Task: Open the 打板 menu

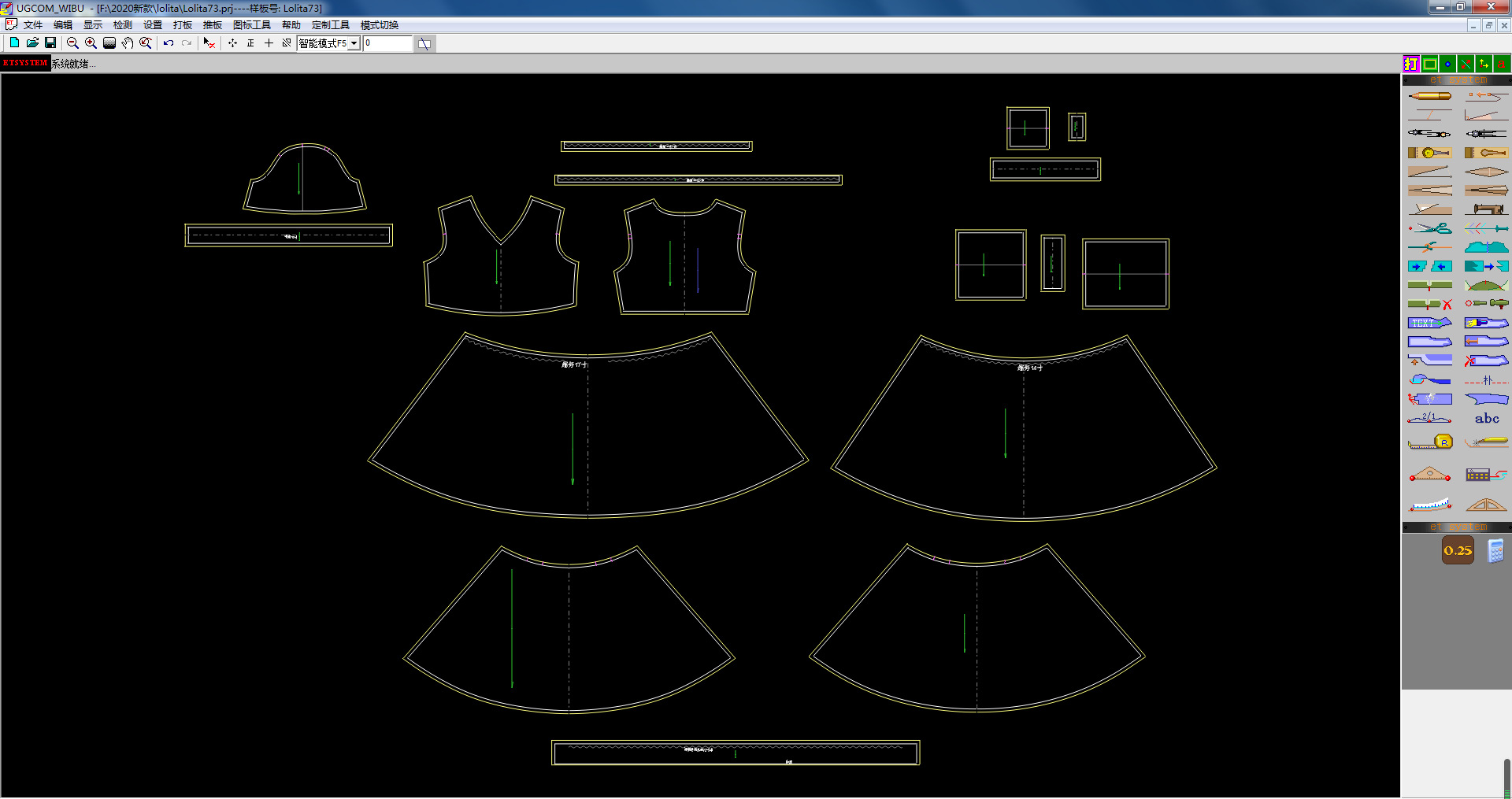Action: pyautogui.click(x=182, y=25)
